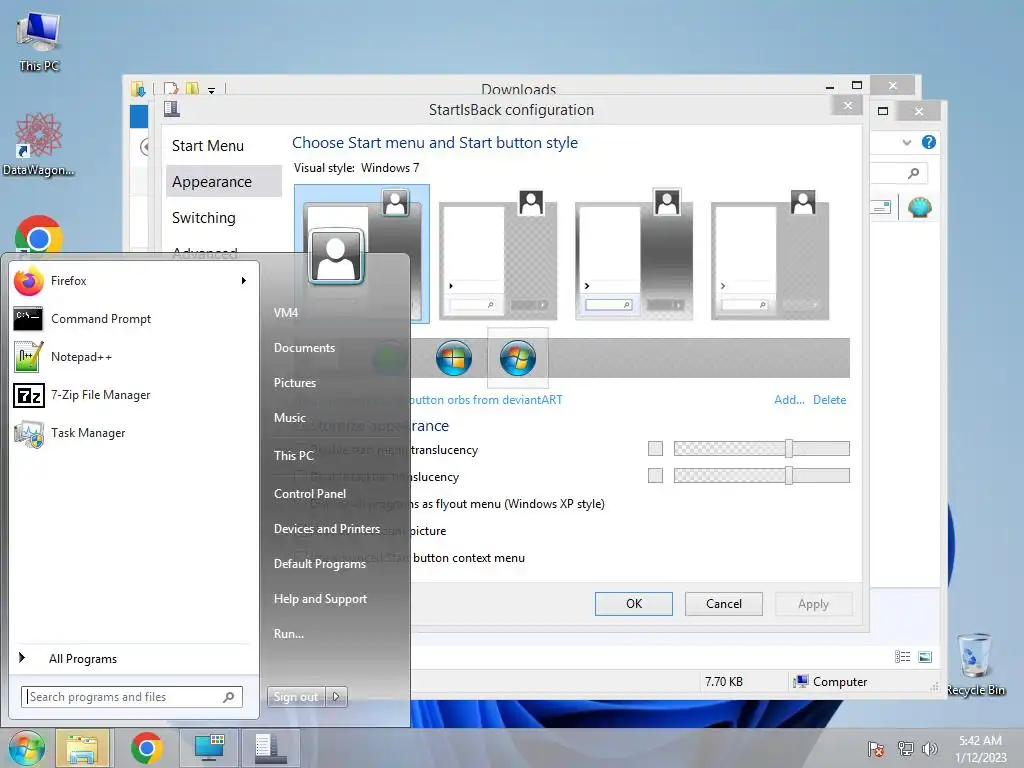
Task: Click the seashell icon in the Downloads window
Action: coord(920,208)
